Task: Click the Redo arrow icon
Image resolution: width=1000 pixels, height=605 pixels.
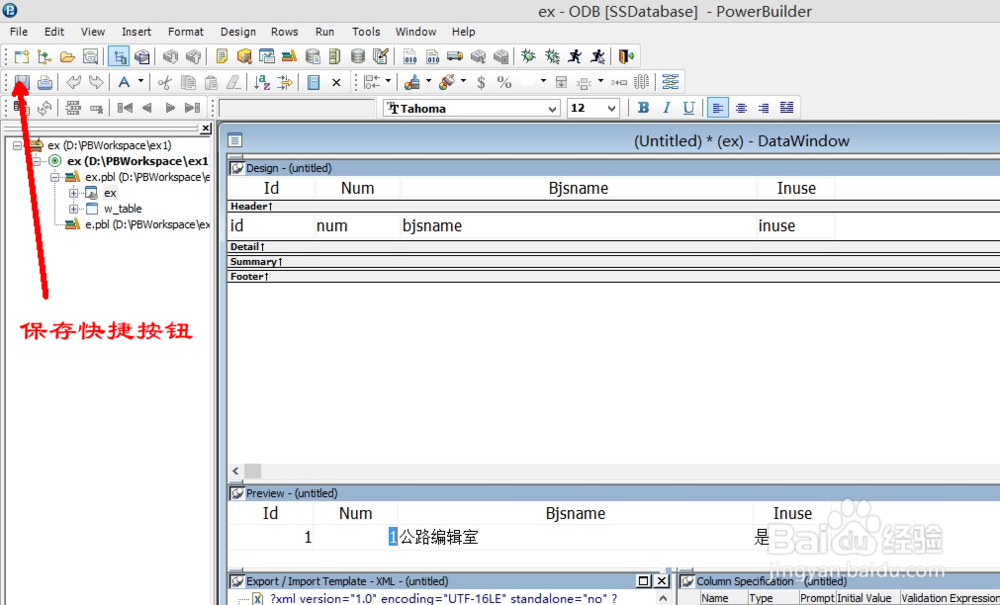Action: point(96,82)
